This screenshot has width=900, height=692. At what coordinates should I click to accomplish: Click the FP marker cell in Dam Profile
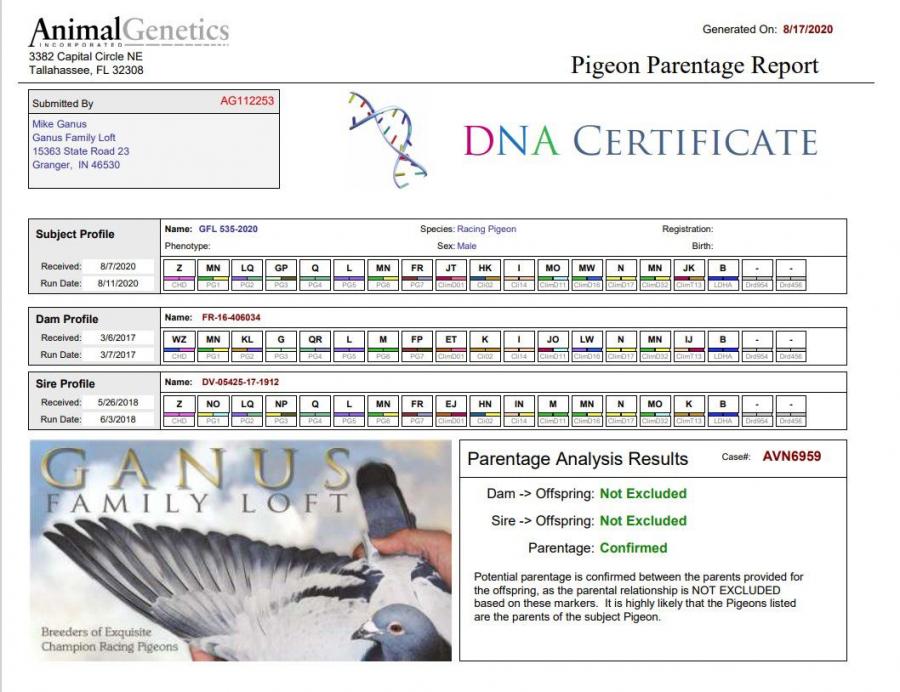pos(417,346)
